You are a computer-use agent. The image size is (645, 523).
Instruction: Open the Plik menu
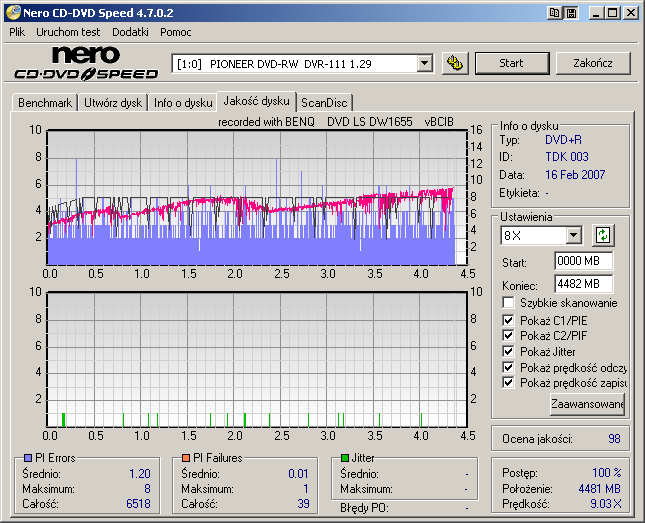coord(17,32)
